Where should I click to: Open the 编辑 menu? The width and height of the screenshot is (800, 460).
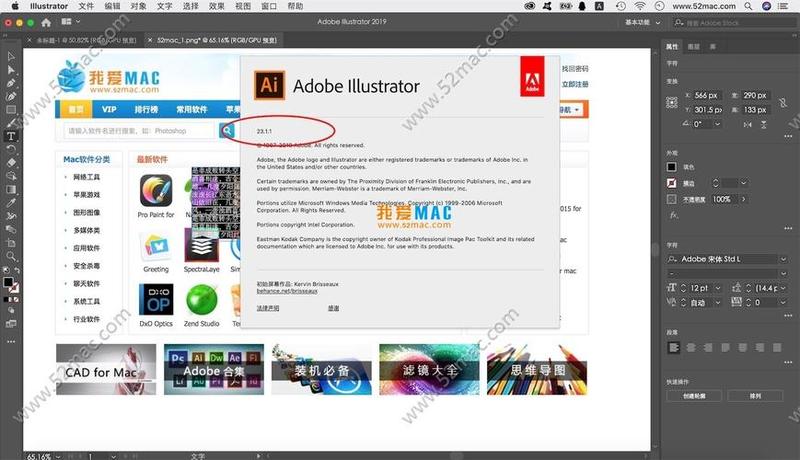(112, 6)
